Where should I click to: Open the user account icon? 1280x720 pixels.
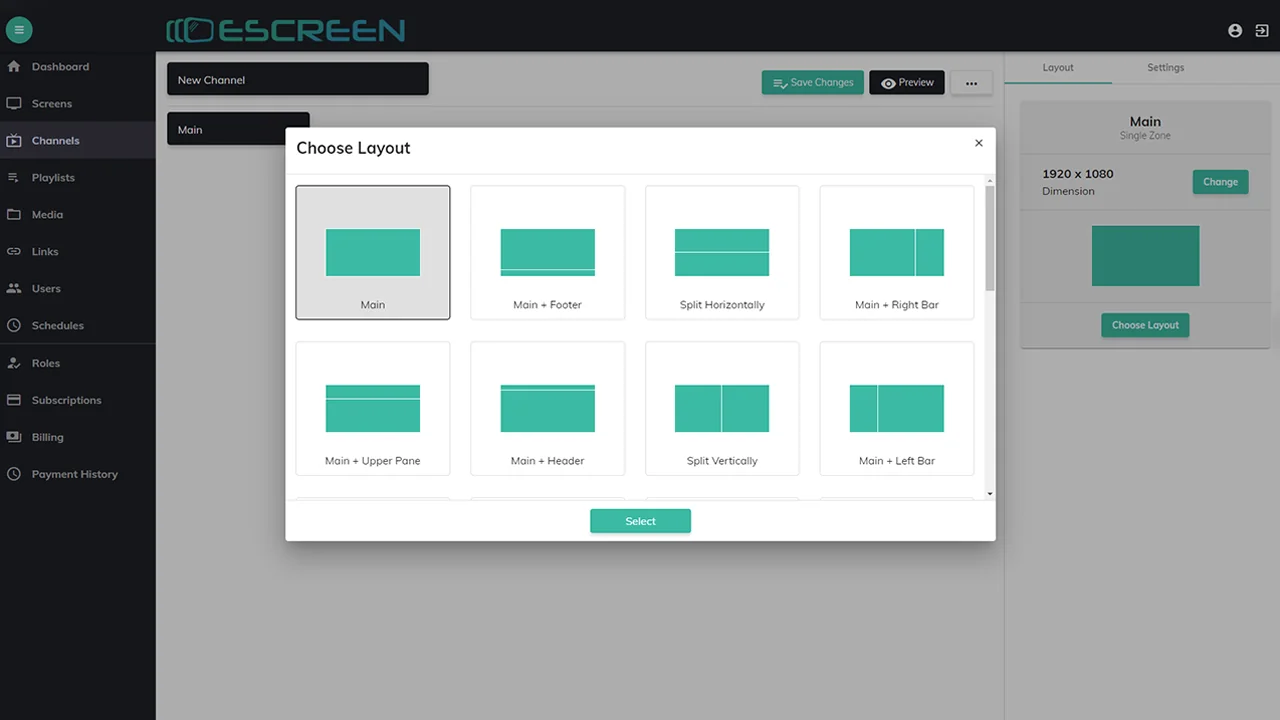pos(1235,31)
